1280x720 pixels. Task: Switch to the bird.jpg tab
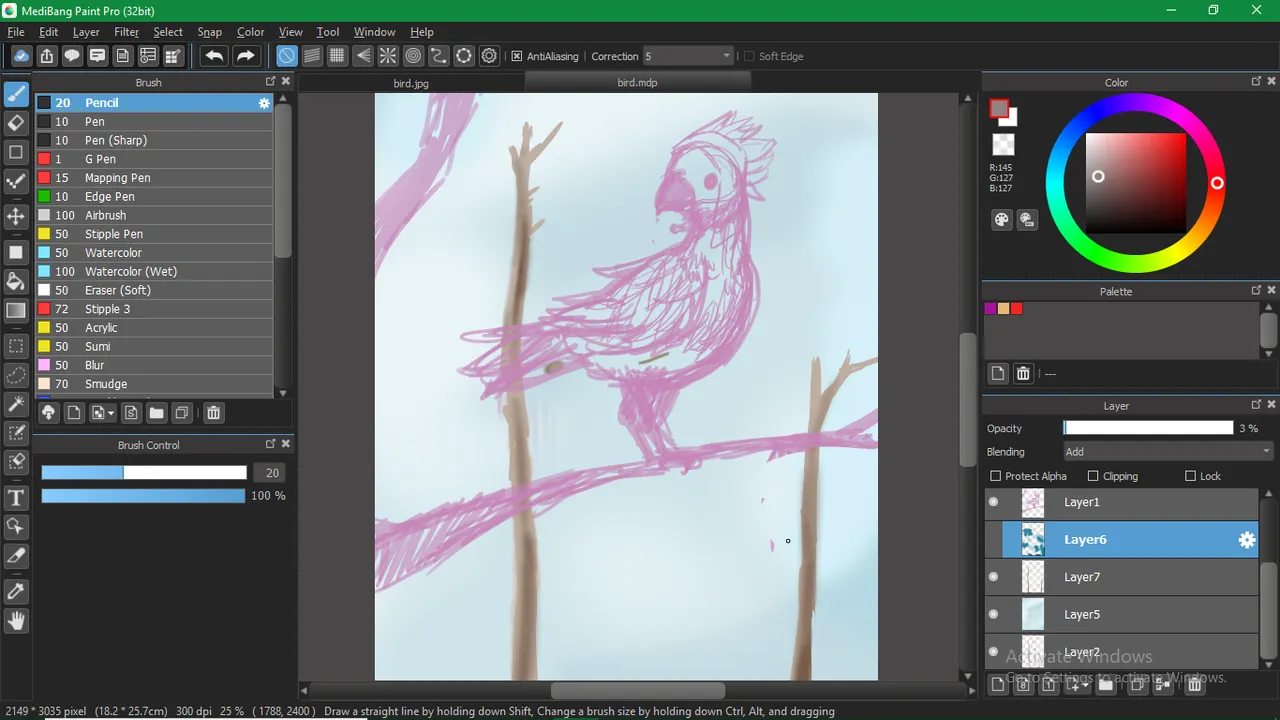point(410,83)
